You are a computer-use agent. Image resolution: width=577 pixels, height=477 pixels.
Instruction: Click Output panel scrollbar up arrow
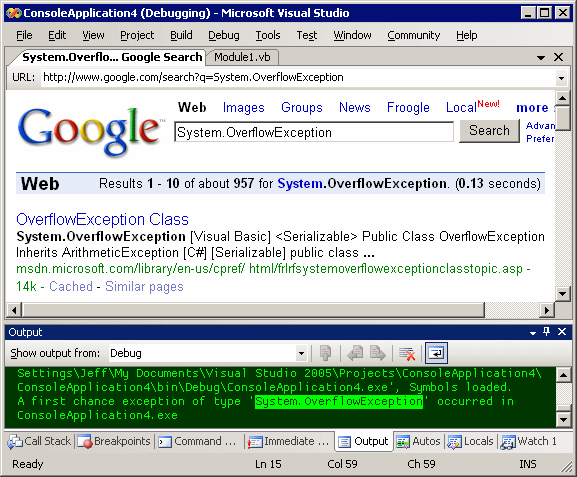click(x=563, y=375)
